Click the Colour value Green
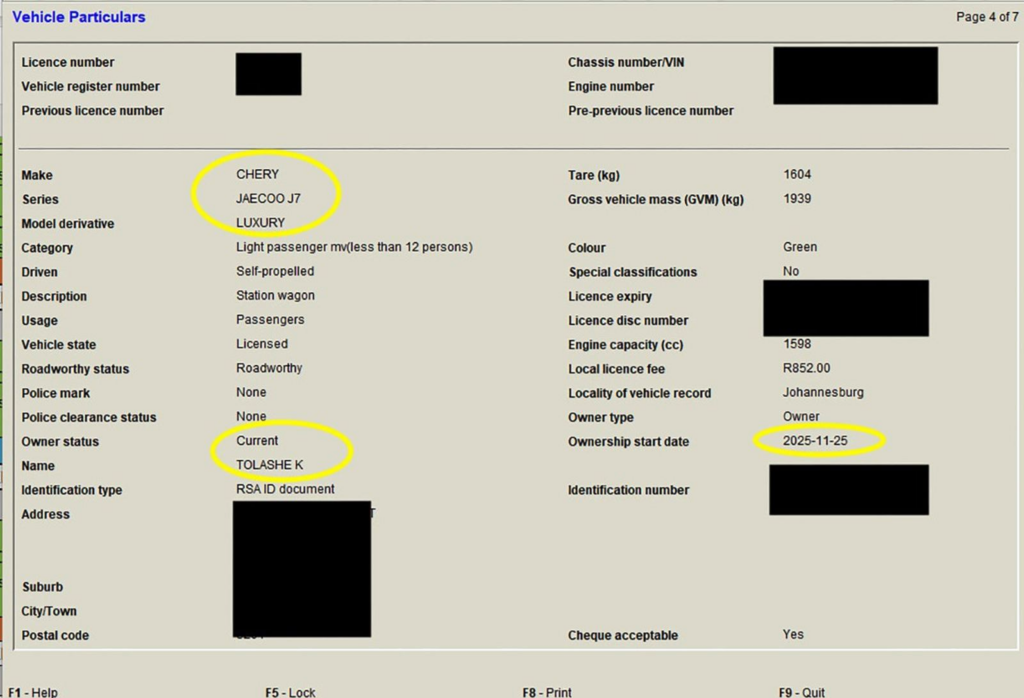1024x698 pixels. point(800,247)
